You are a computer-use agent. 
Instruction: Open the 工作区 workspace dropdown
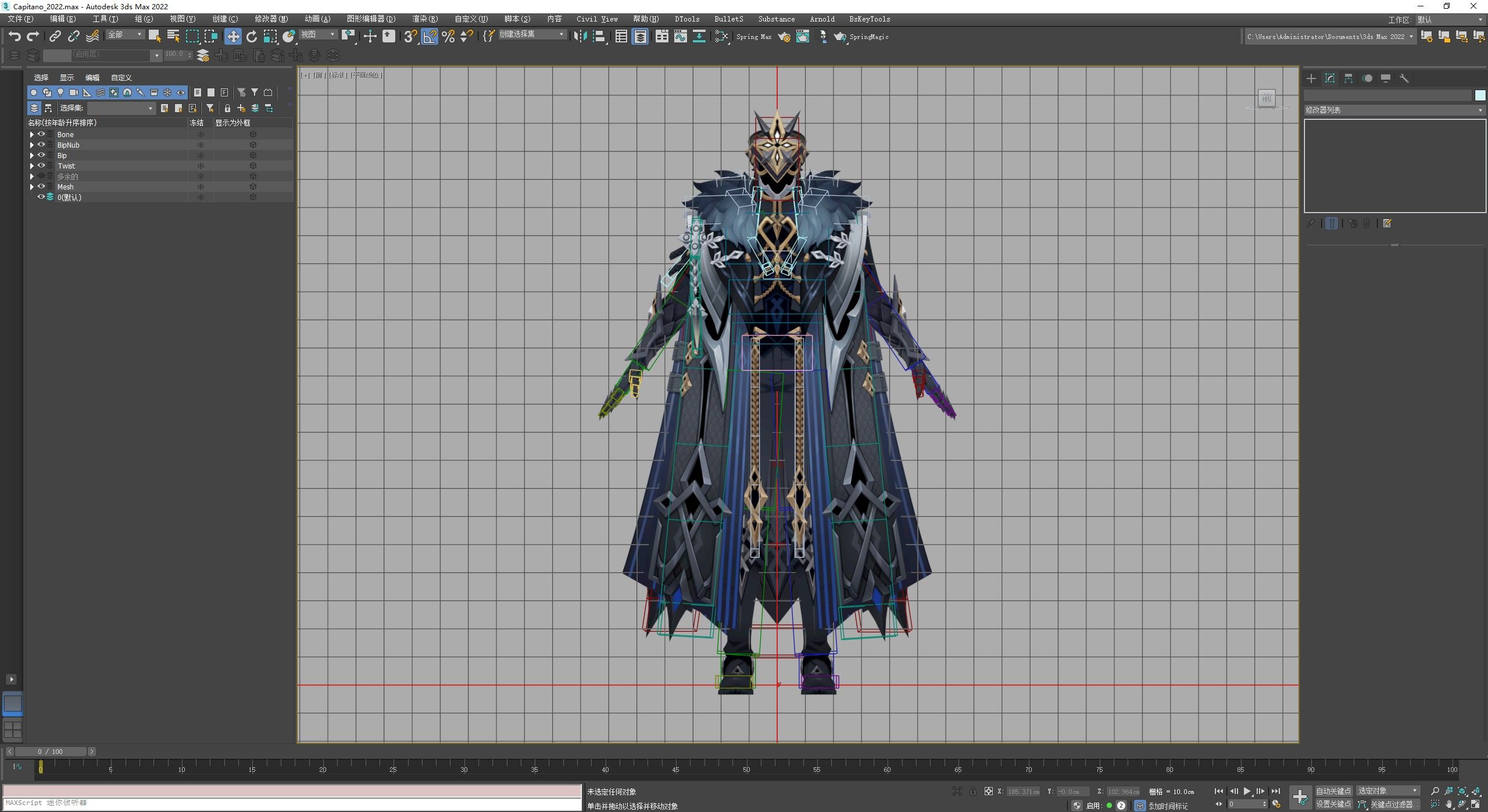click(1450, 20)
